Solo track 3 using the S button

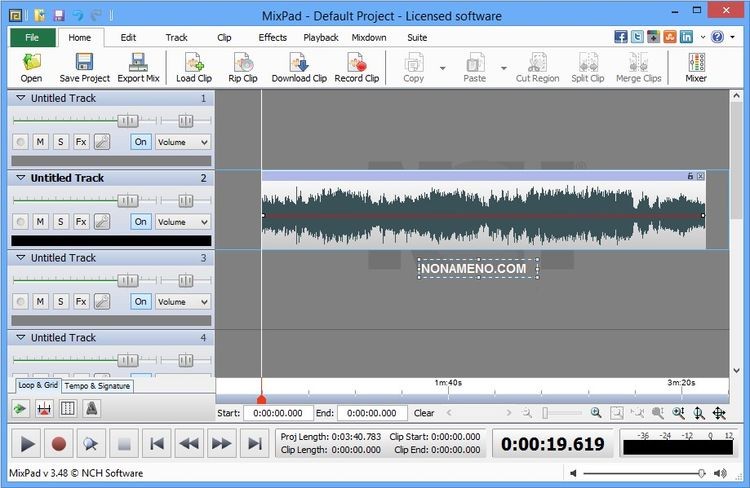coord(60,301)
